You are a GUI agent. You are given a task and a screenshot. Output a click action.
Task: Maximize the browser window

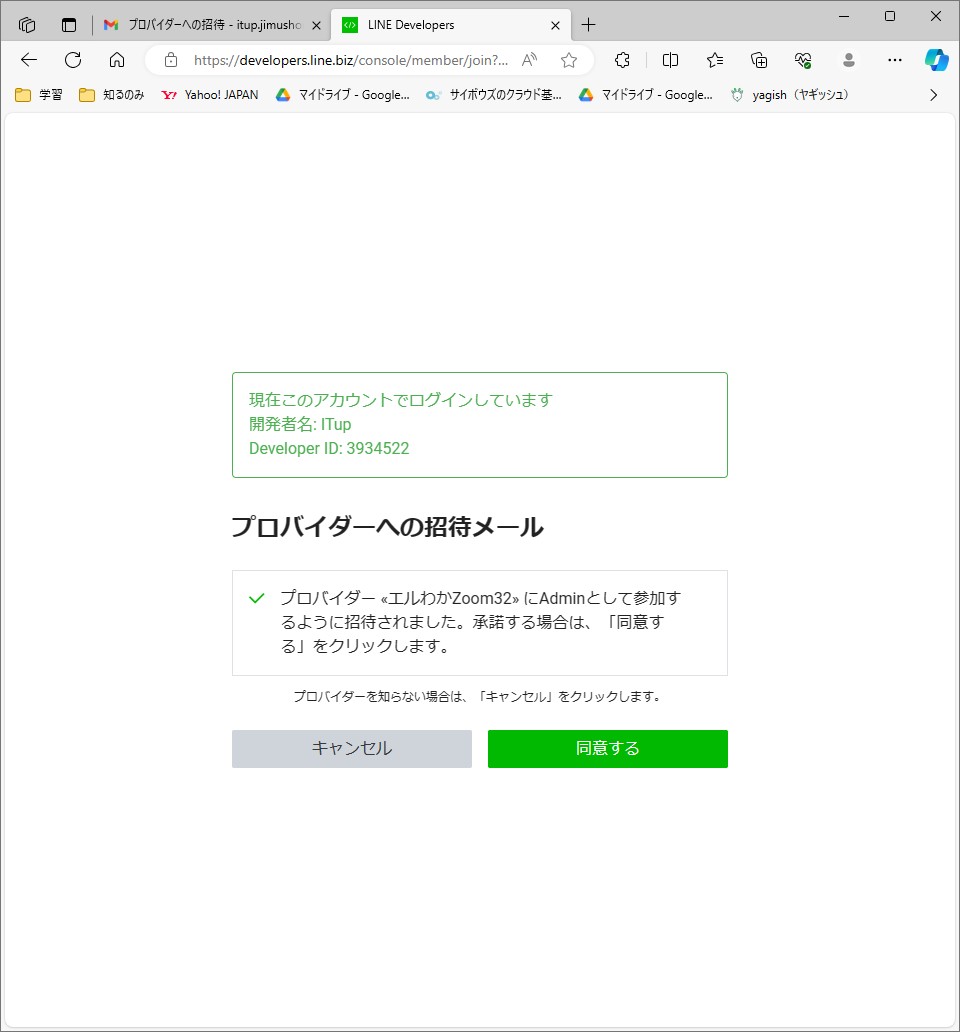(x=890, y=16)
